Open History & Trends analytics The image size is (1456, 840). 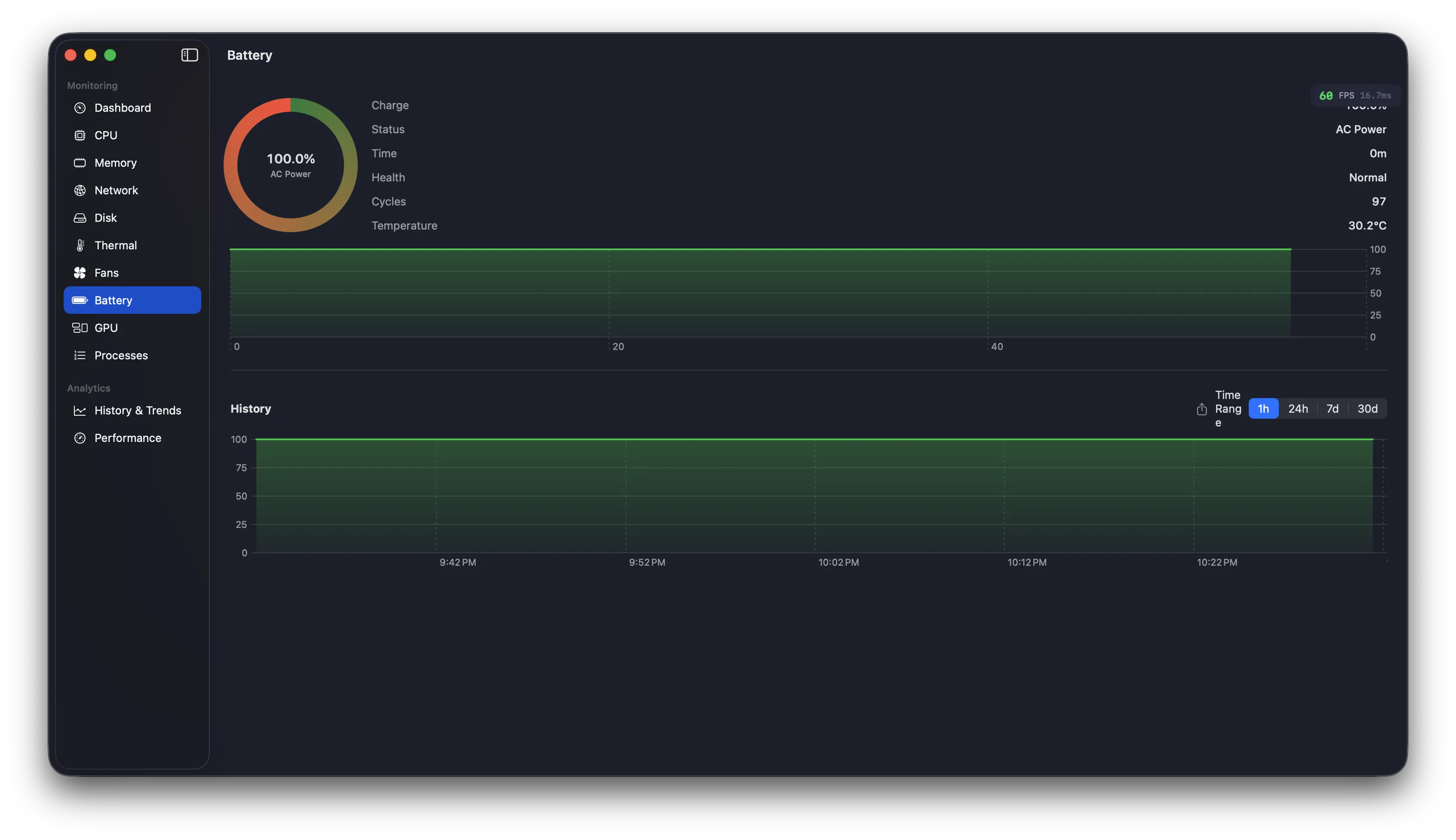pos(137,410)
